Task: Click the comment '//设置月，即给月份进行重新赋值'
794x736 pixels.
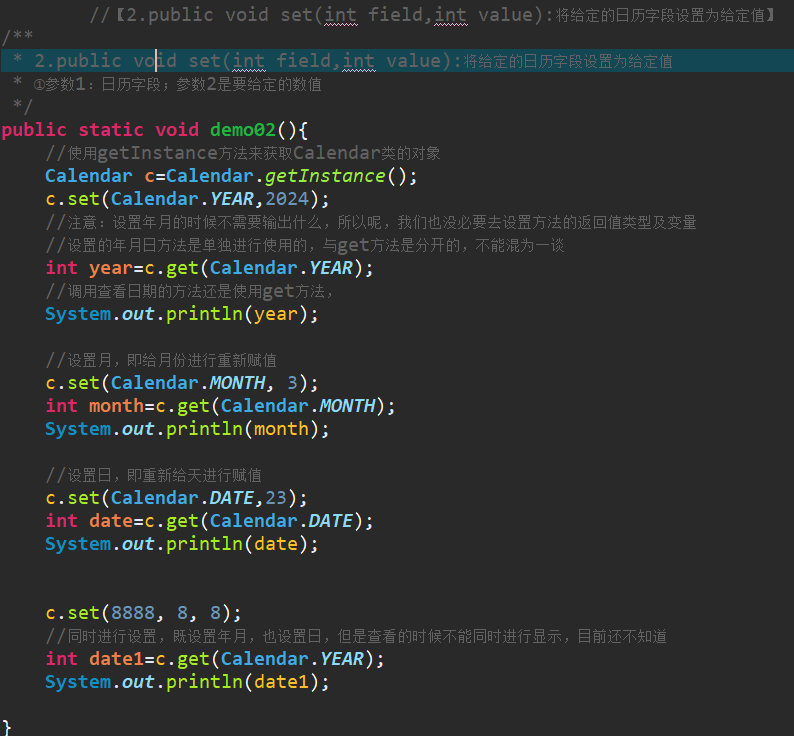Action: [x=161, y=360]
